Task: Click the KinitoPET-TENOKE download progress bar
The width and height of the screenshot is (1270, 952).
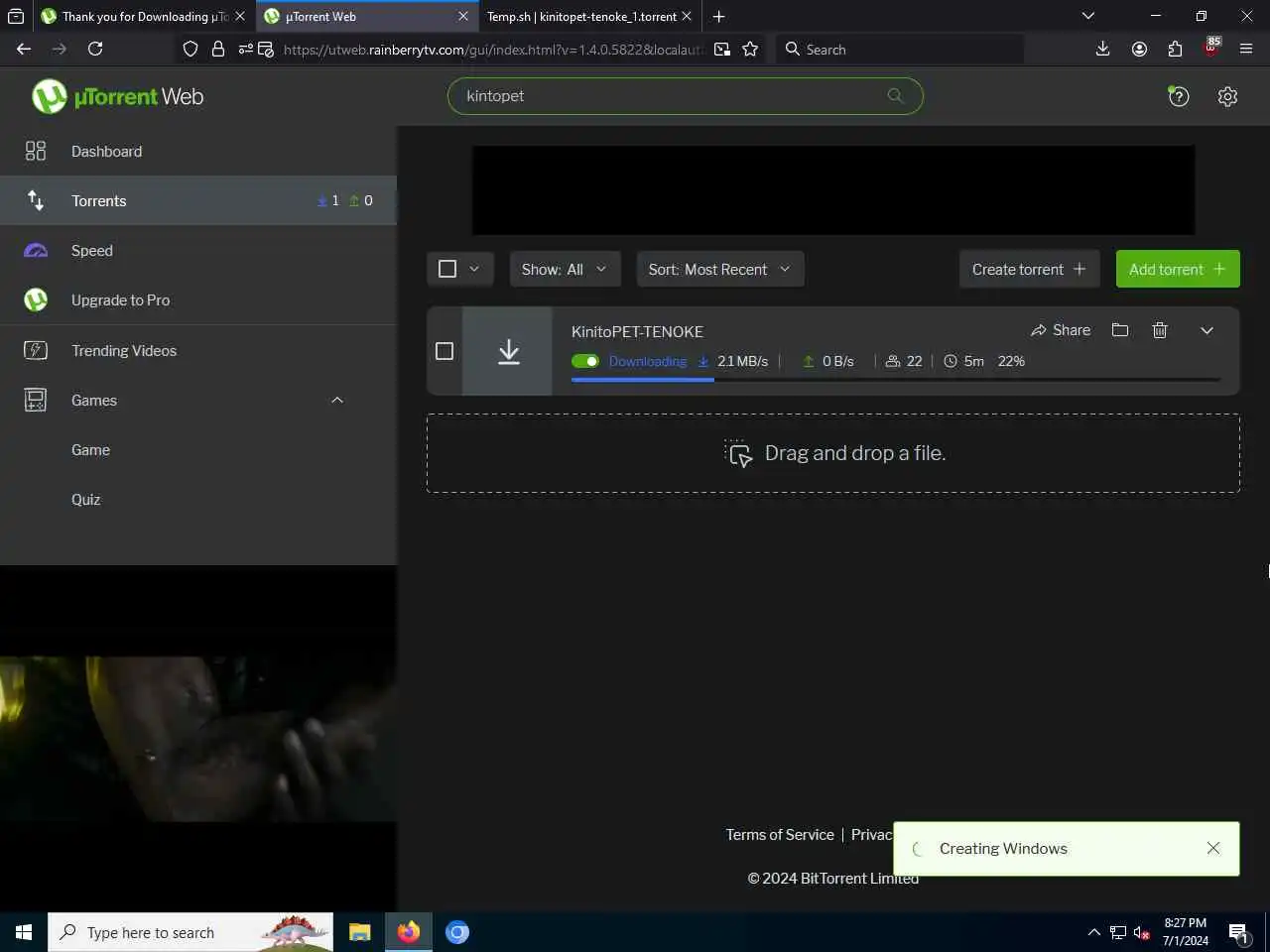Action: (896, 380)
